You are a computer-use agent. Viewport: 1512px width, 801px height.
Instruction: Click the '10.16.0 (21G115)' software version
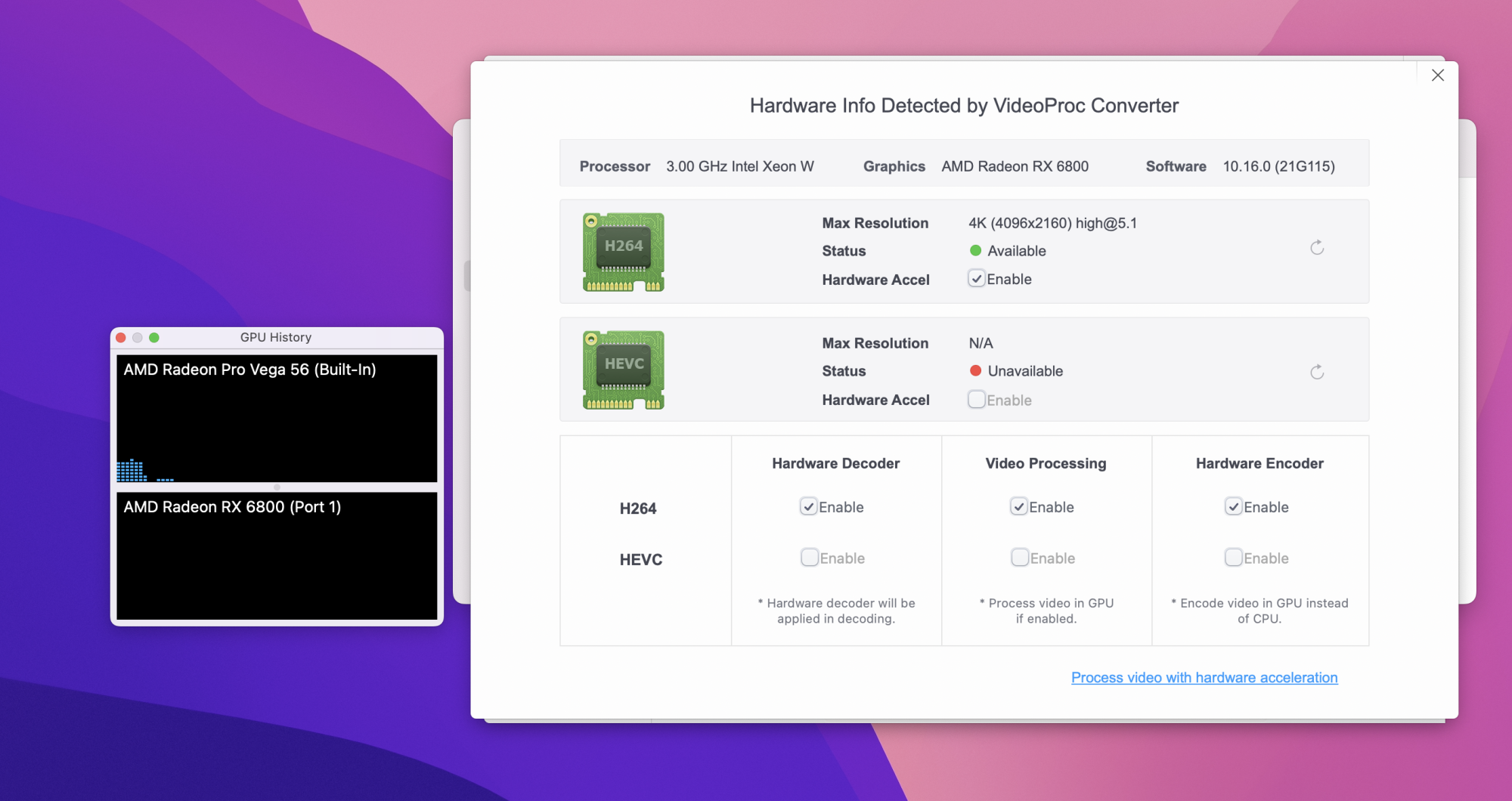(x=1279, y=166)
